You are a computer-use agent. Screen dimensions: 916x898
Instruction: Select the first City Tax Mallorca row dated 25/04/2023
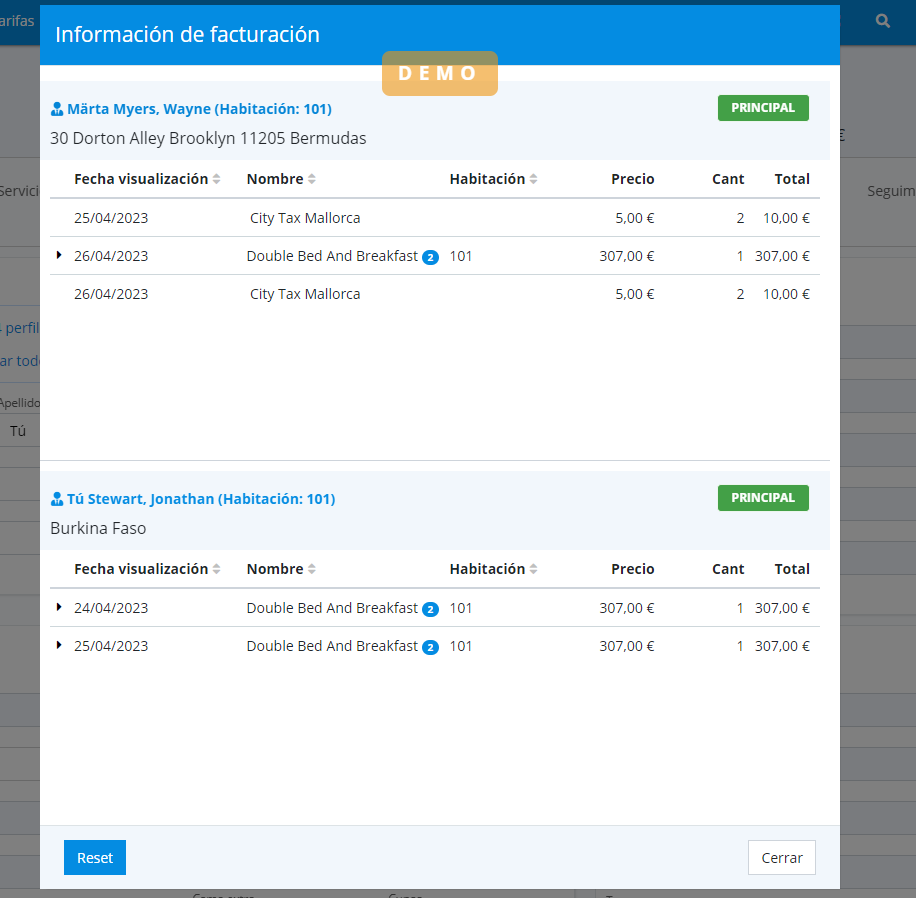(x=305, y=218)
